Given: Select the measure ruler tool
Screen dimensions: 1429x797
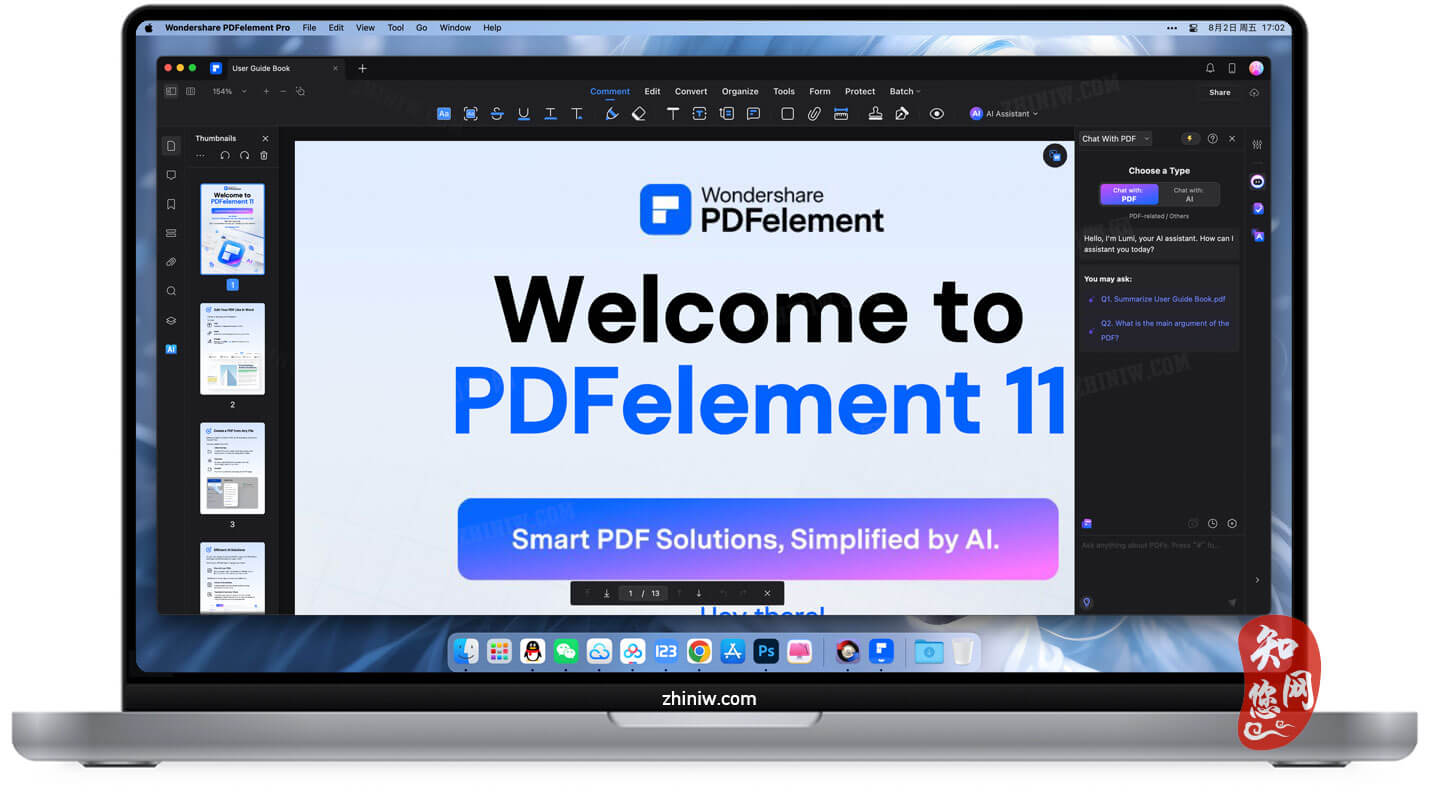Looking at the screenshot, I should [x=841, y=114].
